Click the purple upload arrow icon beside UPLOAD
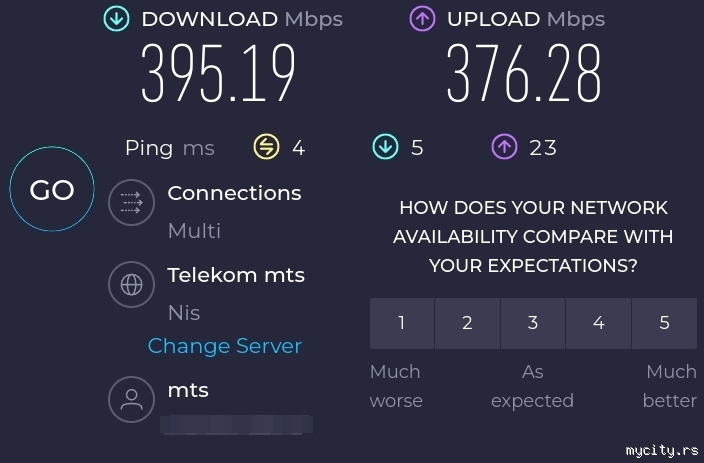 (x=423, y=19)
